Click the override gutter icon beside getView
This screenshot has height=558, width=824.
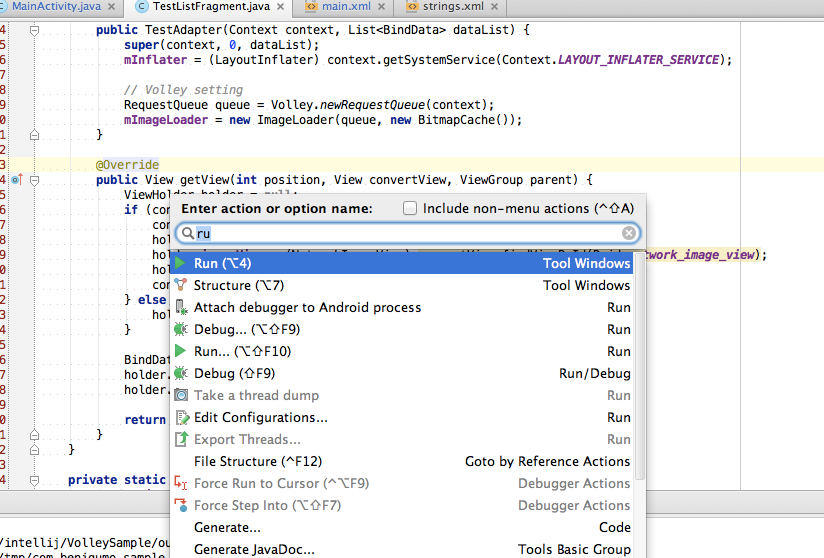coord(17,180)
